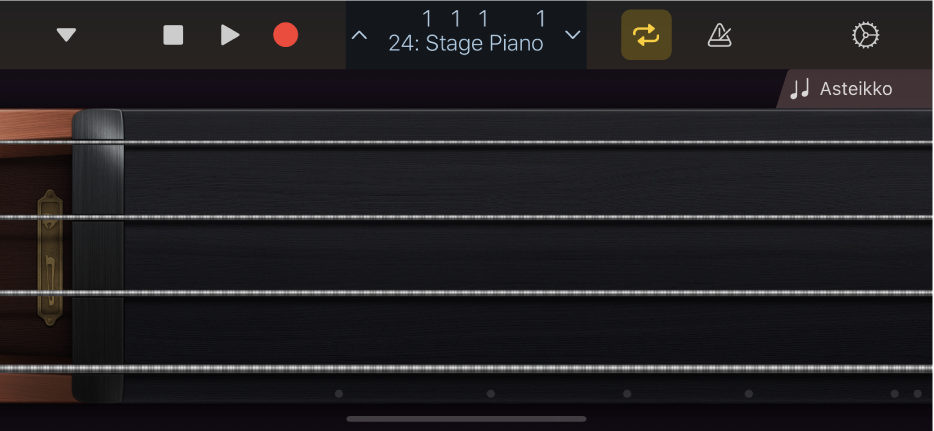This screenshot has width=934, height=431.
Task: Toggle the metronome
Action: coord(719,35)
